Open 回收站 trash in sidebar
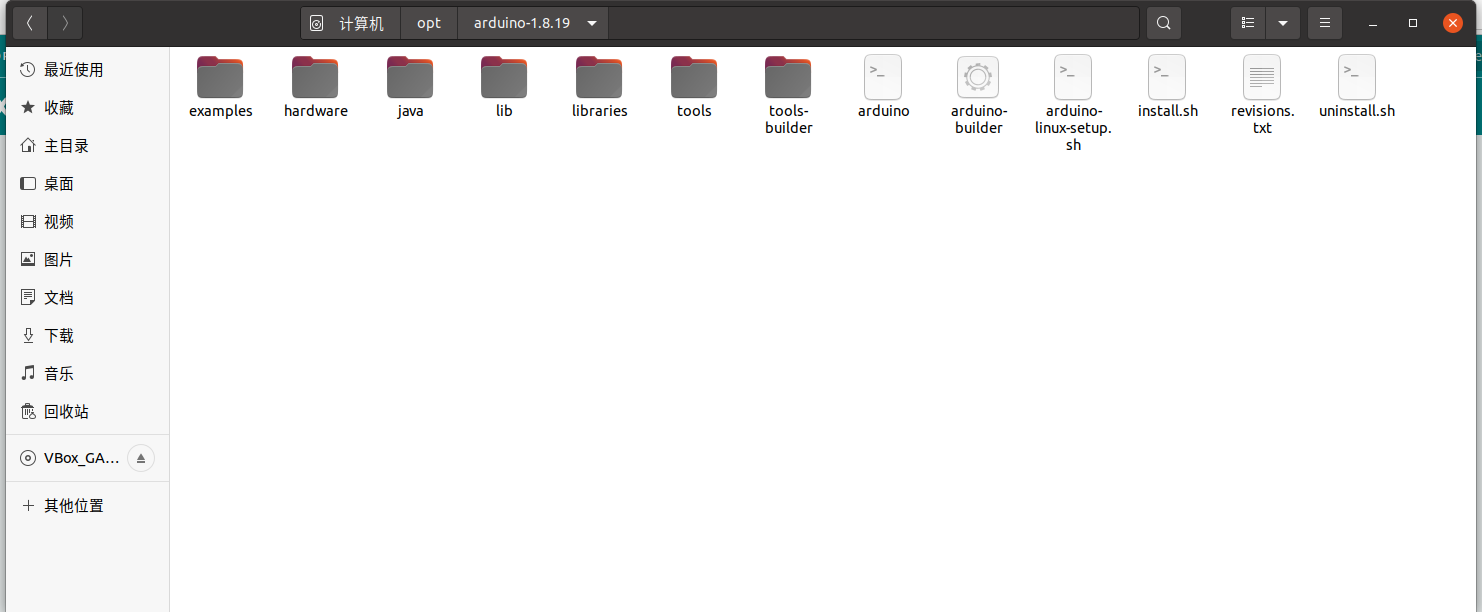The width and height of the screenshot is (1482, 612). point(87,412)
